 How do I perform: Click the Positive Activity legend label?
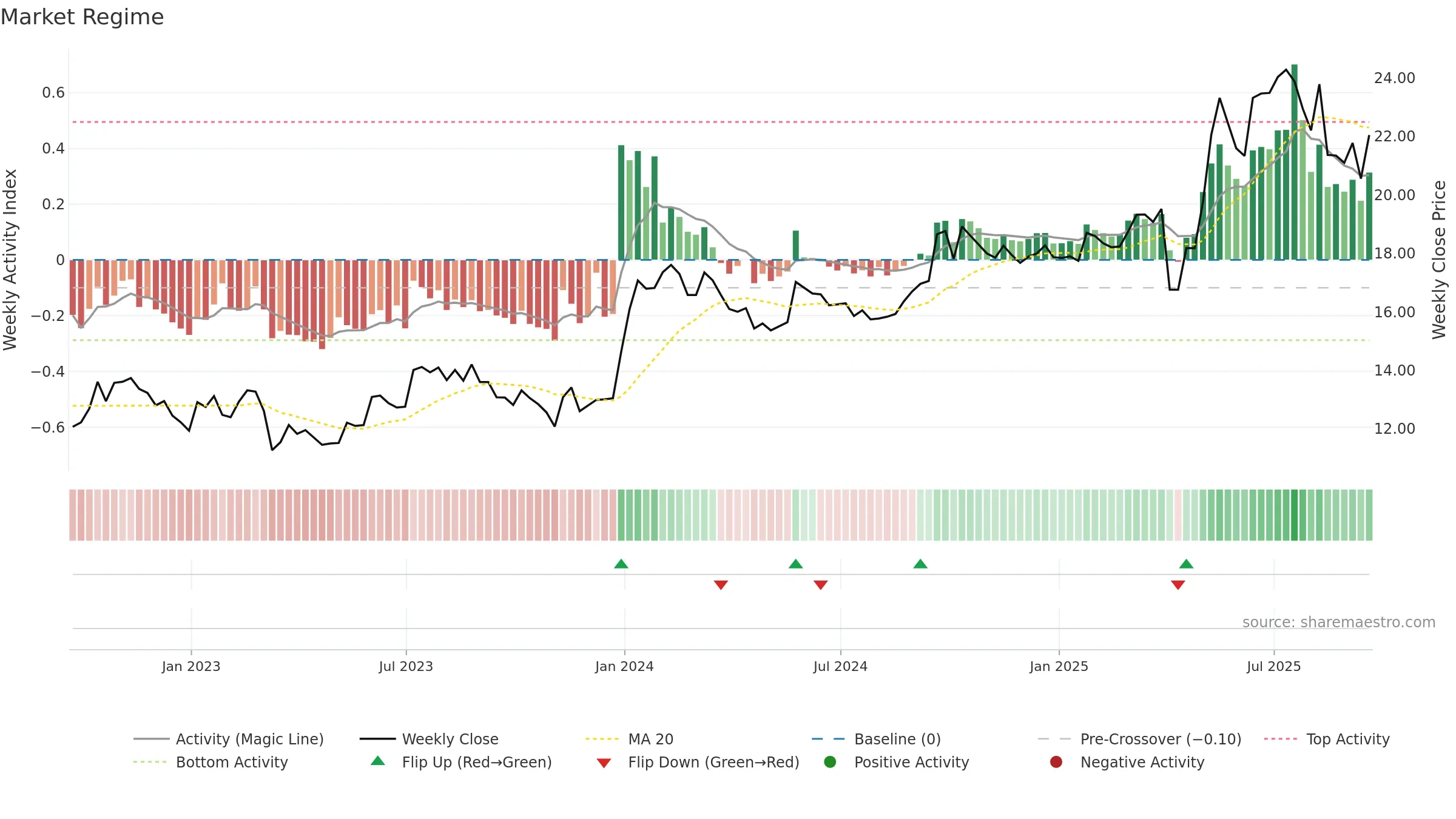[x=911, y=762]
